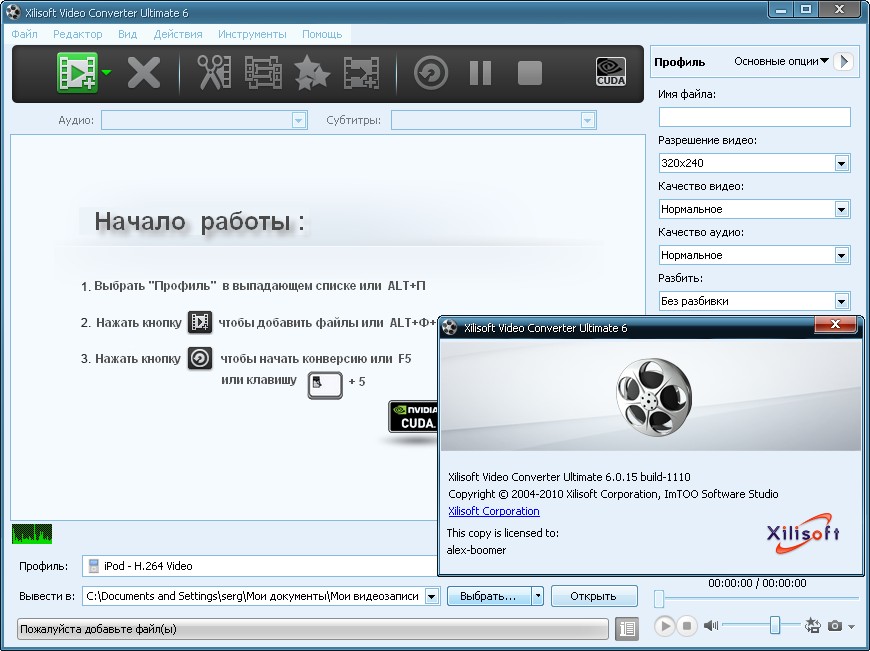Pause conversion in the toolbar
The image size is (870, 651).
pos(480,73)
